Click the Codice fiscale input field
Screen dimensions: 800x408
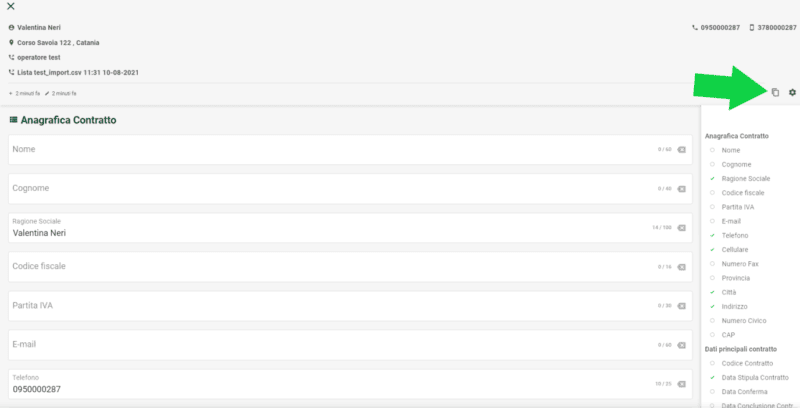(x=350, y=267)
